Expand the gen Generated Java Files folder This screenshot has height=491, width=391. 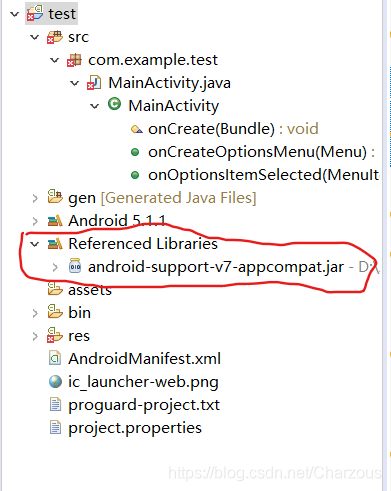point(35,198)
